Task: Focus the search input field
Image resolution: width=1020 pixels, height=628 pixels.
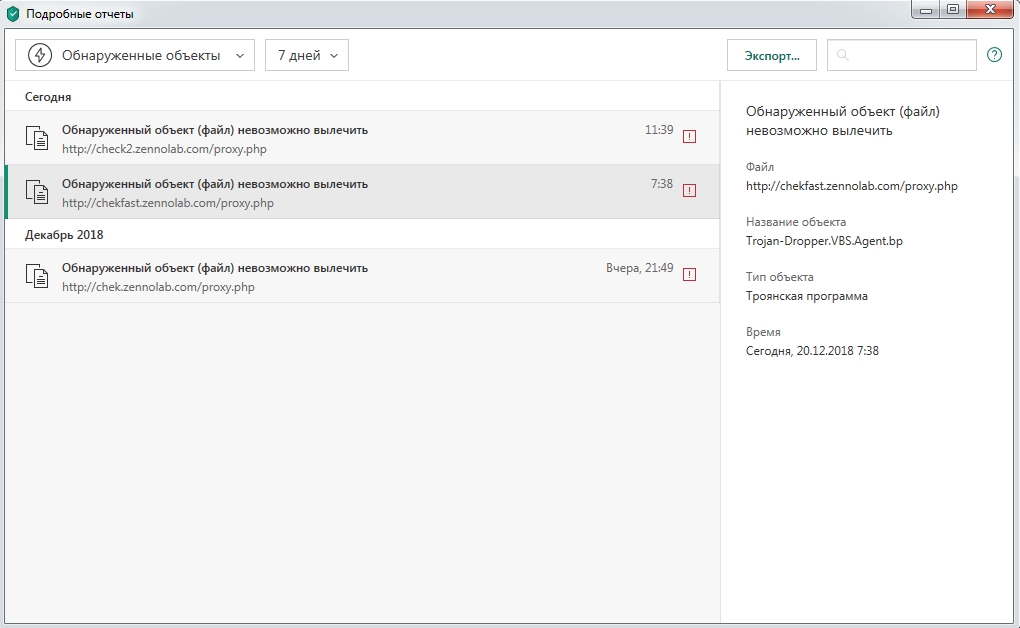Action: click(910, 55)
